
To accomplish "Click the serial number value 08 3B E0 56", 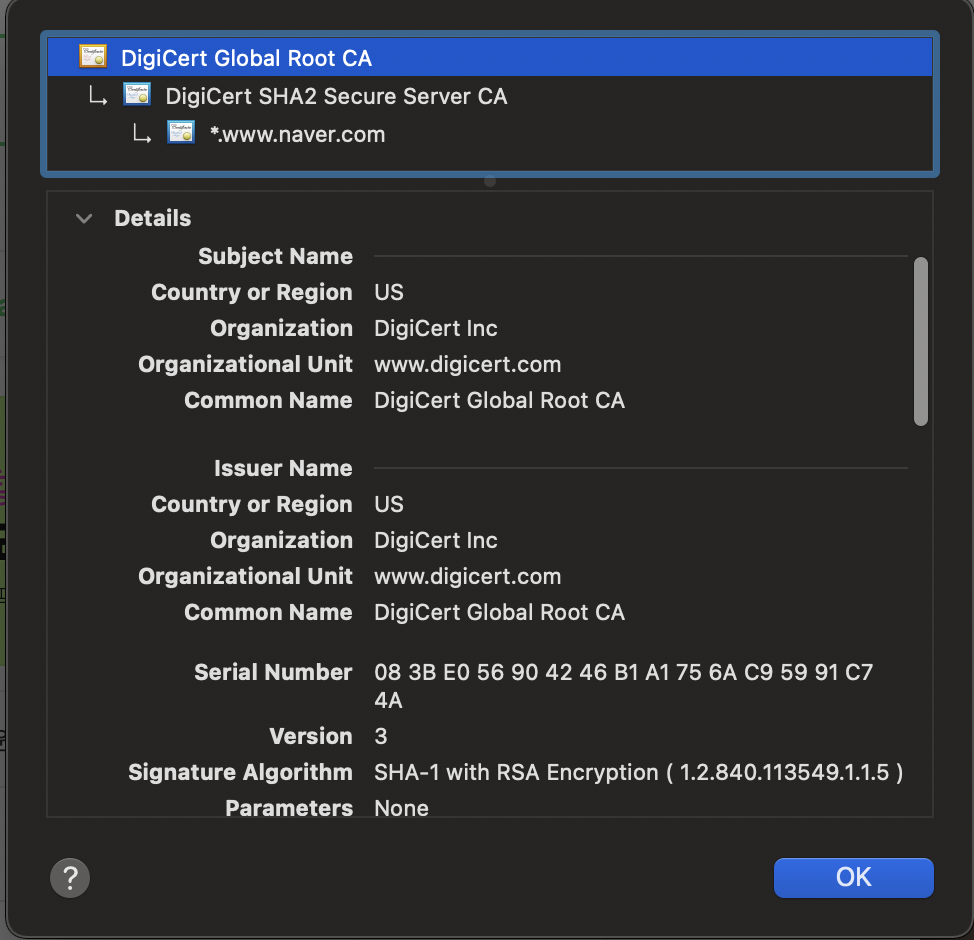I will [x=624, y=686].
